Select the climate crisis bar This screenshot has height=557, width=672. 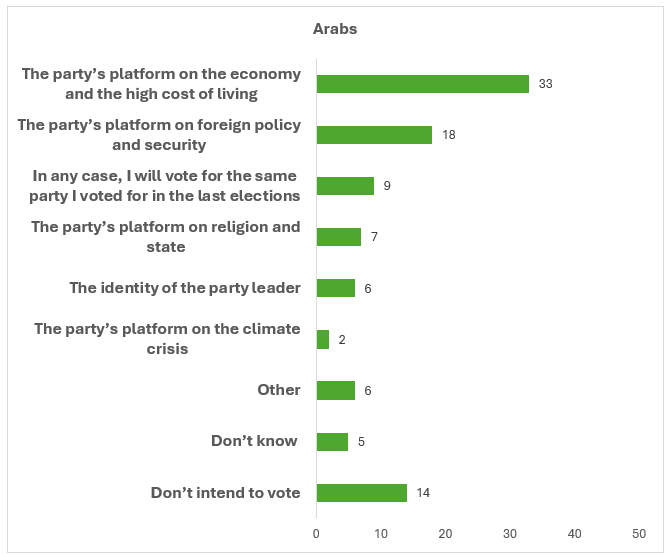323,340
